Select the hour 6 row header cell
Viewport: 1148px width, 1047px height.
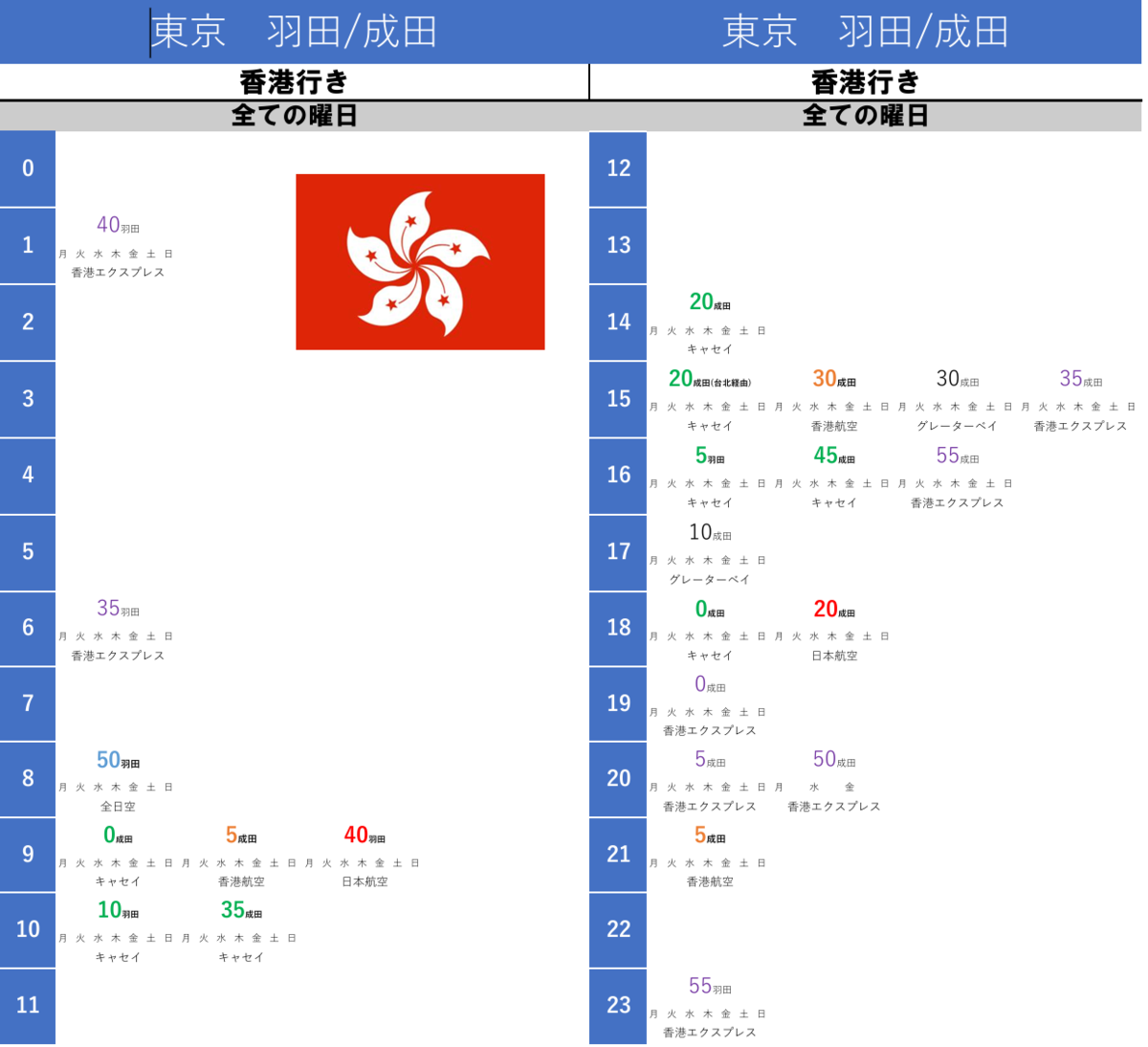28,628
